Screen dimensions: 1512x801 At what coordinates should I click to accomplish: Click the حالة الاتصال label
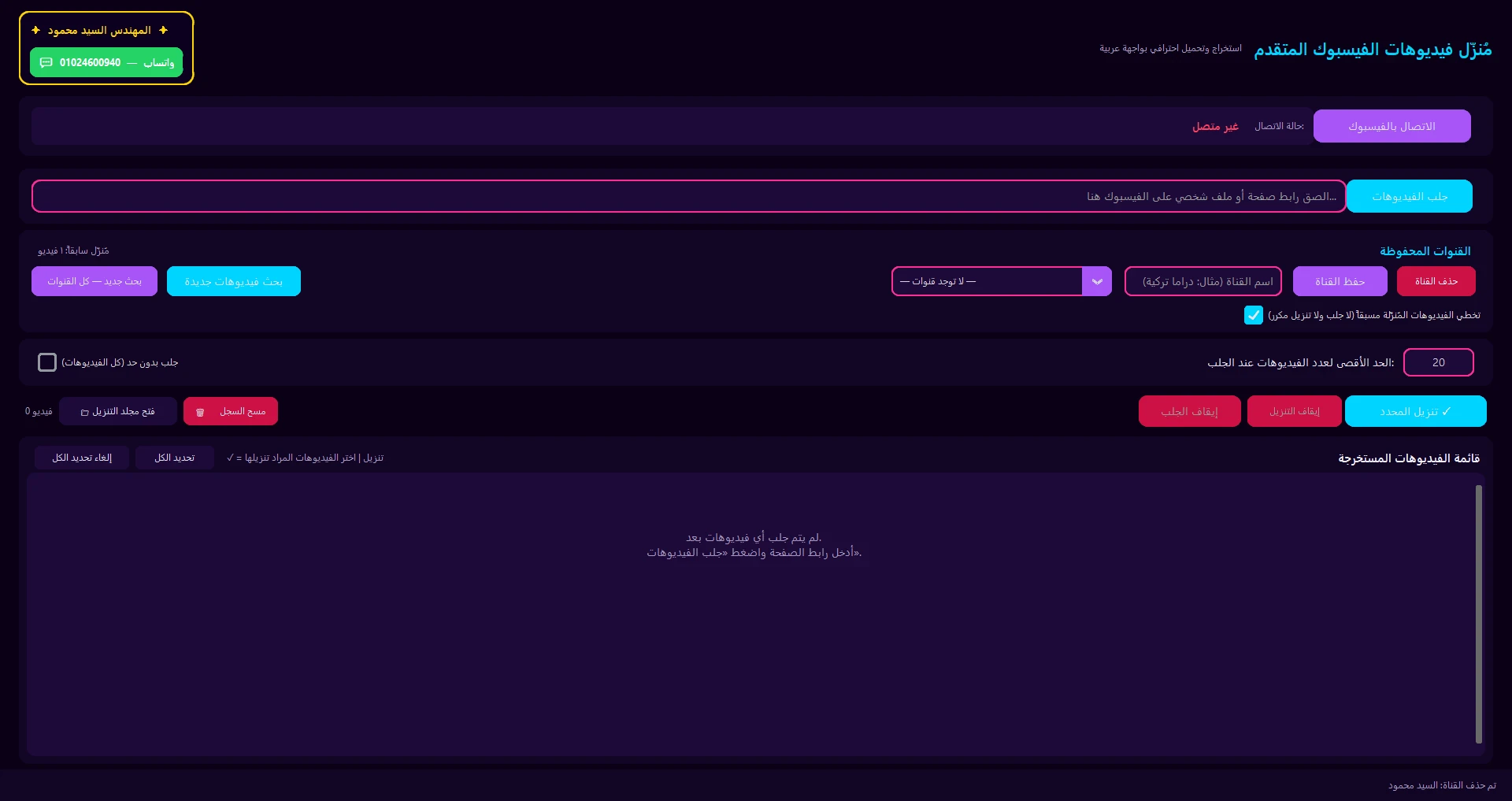[x=1279, y=126]
